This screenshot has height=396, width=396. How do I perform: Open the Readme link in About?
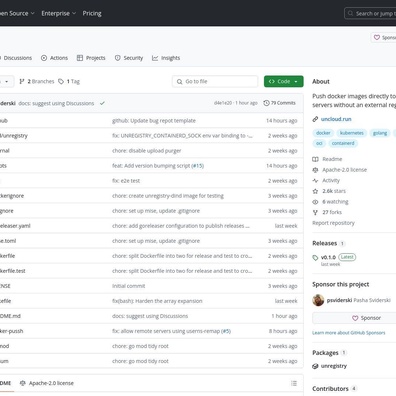[327, 159]
